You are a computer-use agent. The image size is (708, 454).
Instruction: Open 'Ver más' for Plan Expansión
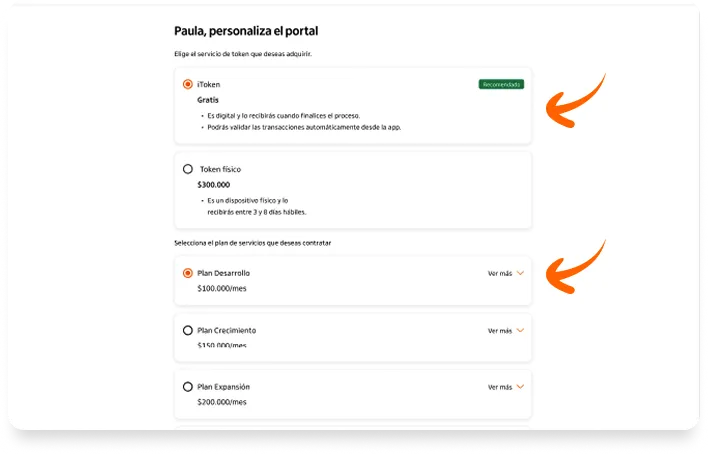(500, 387)
